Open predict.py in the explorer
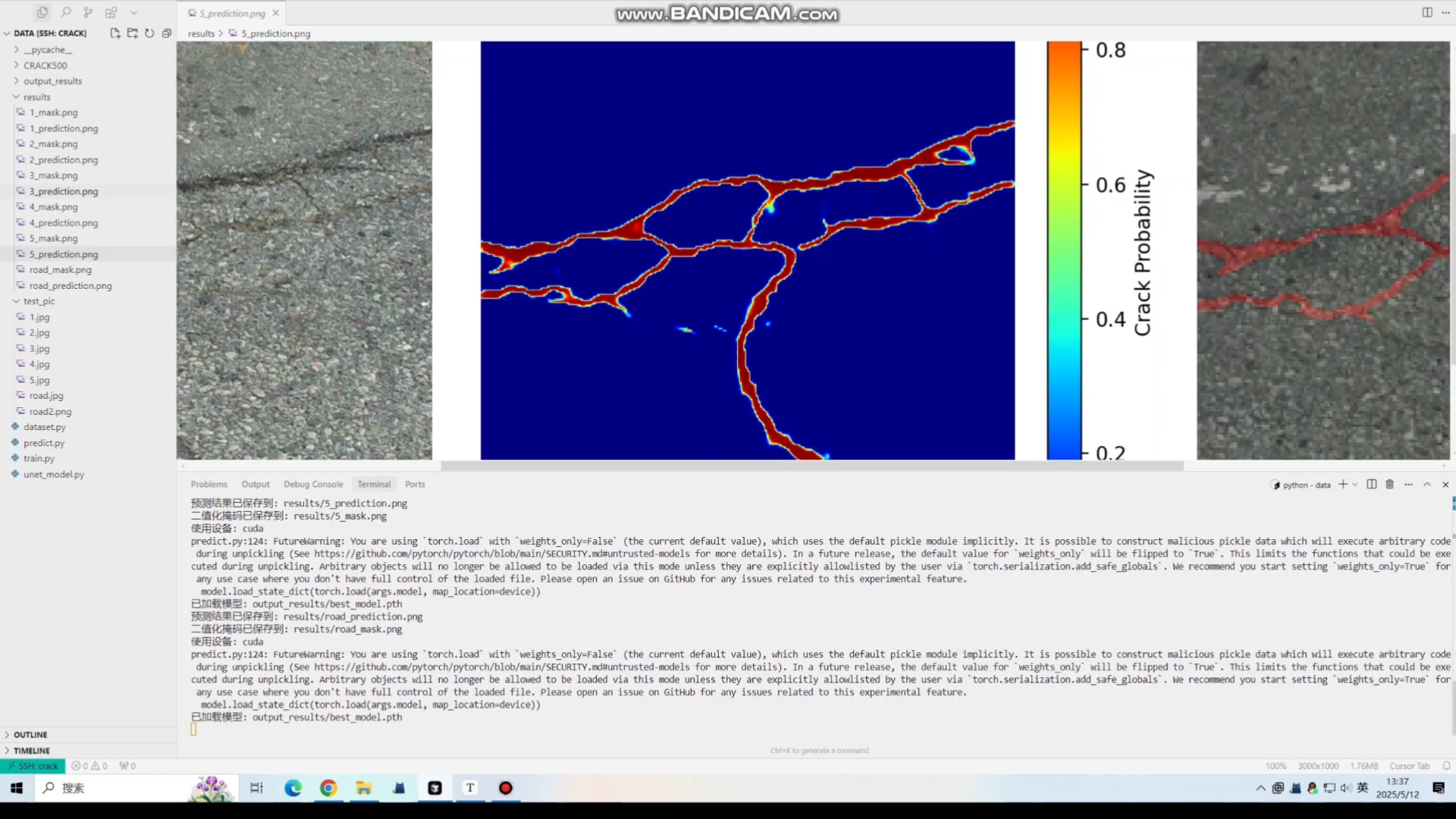 (44, 443)
